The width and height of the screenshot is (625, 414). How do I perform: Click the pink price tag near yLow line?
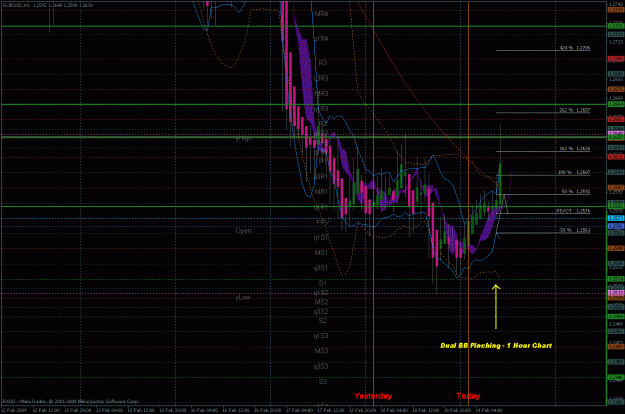click(x=616, y=293)
